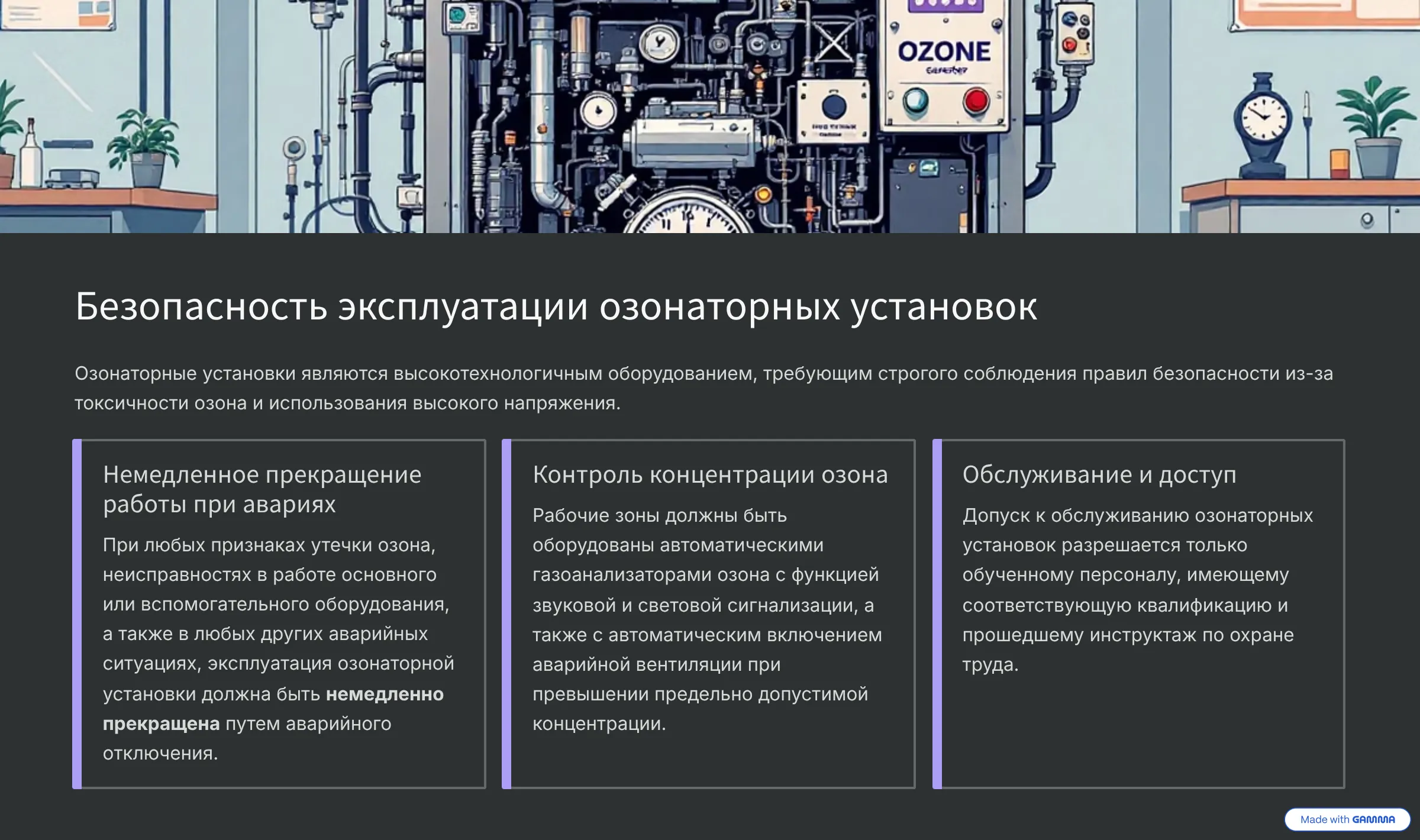Click the OZONE label in the header image
Viewport: 1420px width, 840px height.
point(944,51)
